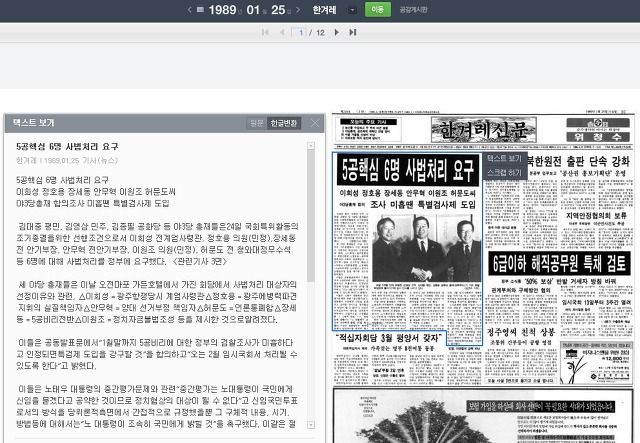Click the 1989.01.25 기사(뉴스) metadata line

[67, 160]
